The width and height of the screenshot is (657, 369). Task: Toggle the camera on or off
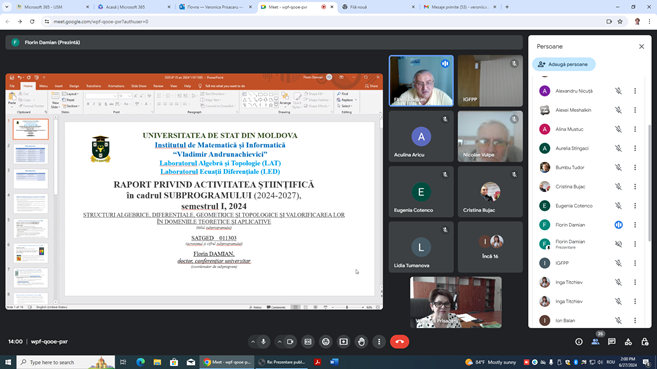[290, 342]
